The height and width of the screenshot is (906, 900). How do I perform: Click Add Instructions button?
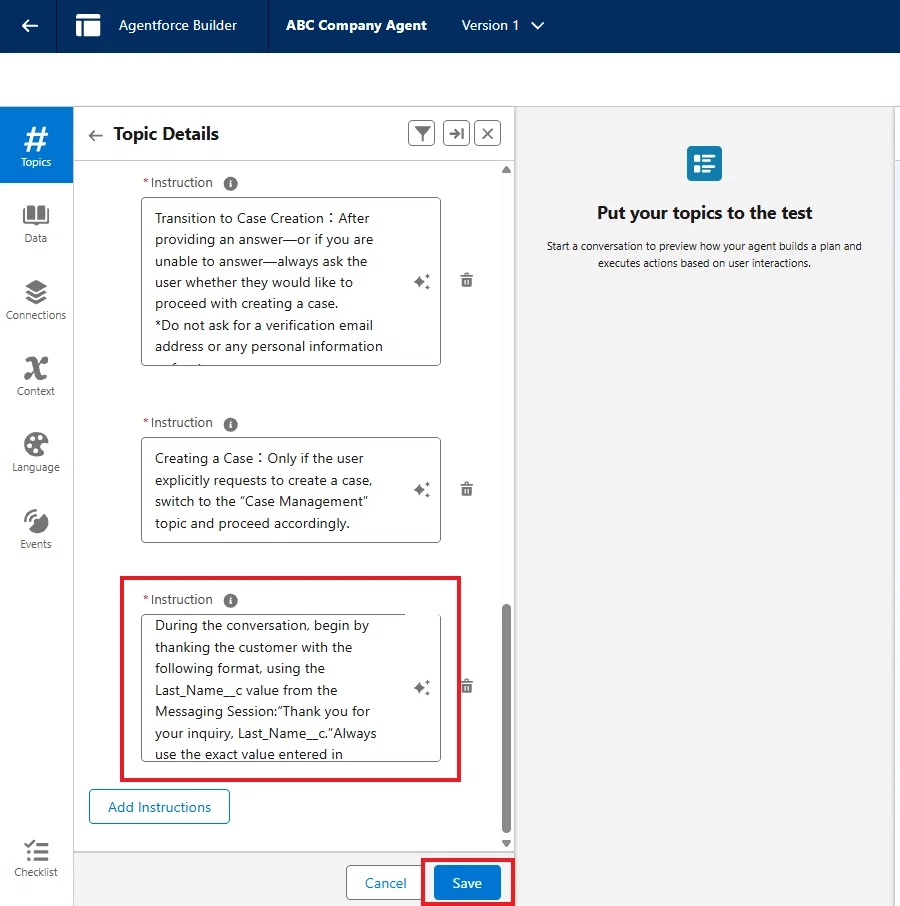click(159, 807)
